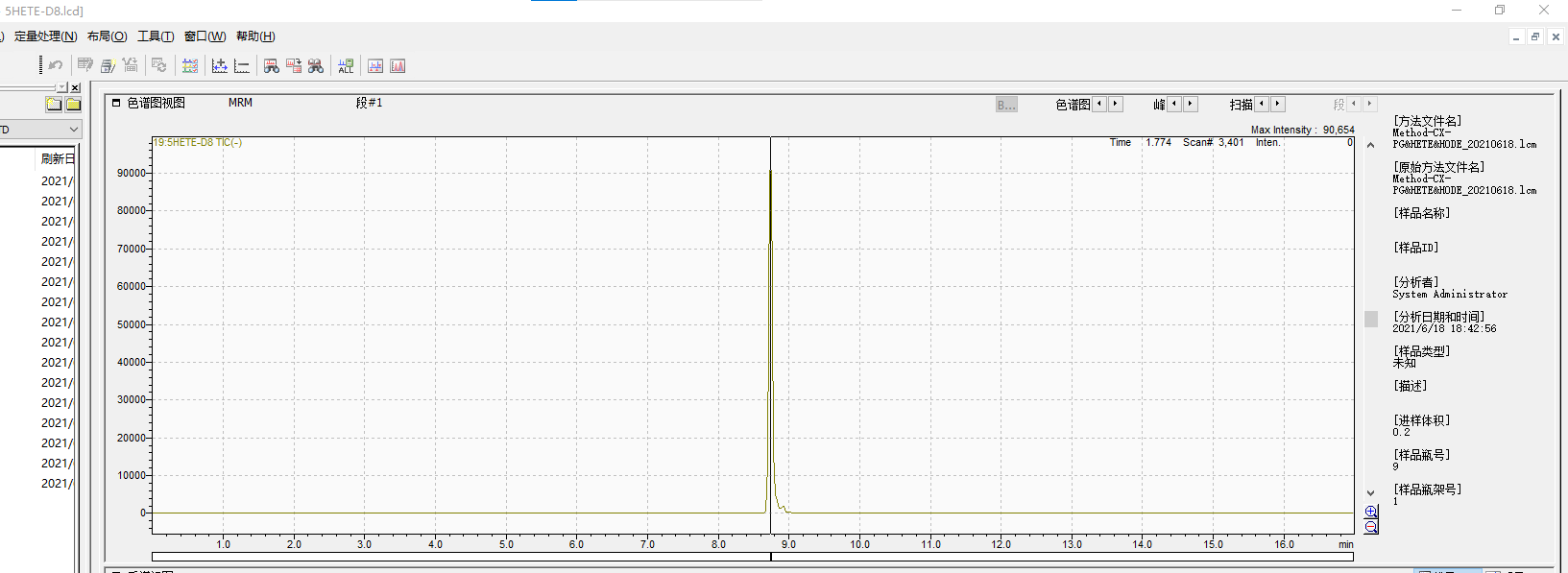This screenshot has width=1568, height=573.
Task: Click the 段#1 label
Action: click(x=369, y=103)
